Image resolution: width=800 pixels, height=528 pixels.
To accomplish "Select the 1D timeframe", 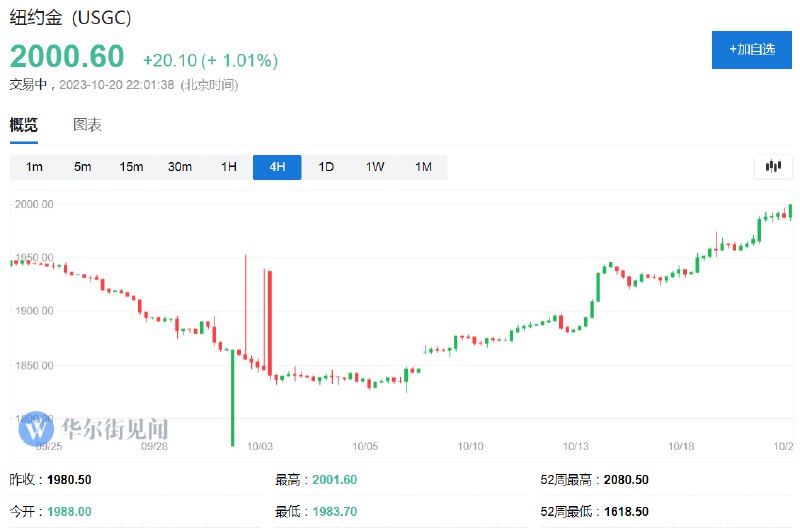I will click(326, 167).
